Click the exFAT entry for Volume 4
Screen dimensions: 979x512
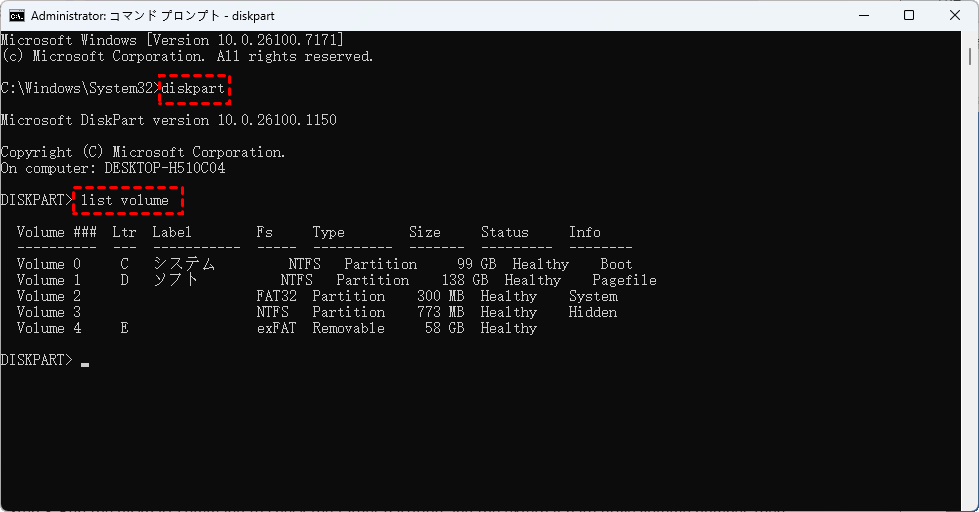coord(276,328)
